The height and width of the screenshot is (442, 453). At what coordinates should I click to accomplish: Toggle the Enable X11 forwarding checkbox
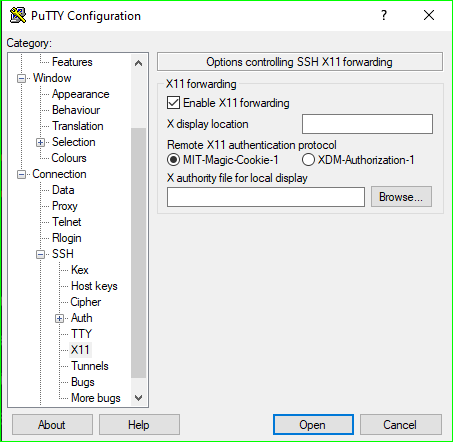tap(173, 103)
